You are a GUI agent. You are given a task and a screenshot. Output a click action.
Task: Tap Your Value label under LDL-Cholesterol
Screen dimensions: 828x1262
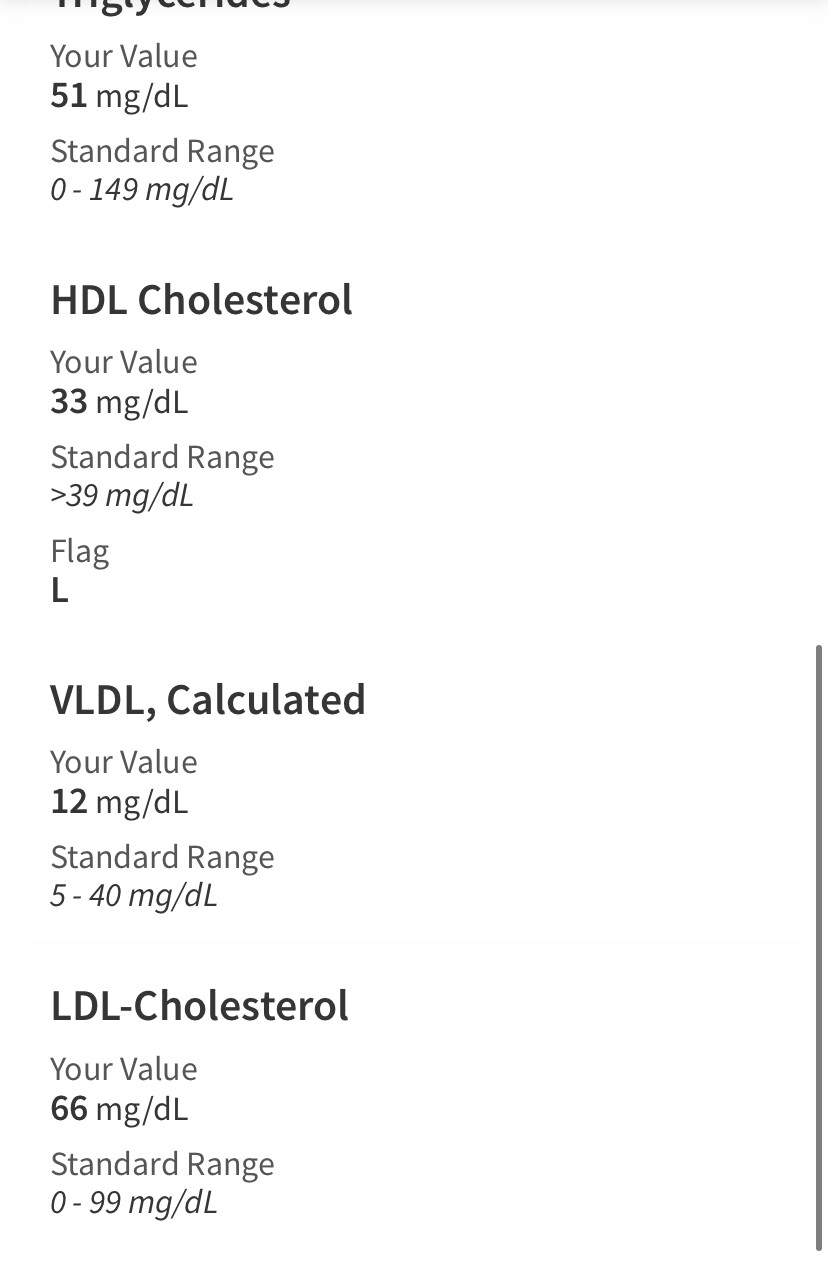pos(124,1069)
